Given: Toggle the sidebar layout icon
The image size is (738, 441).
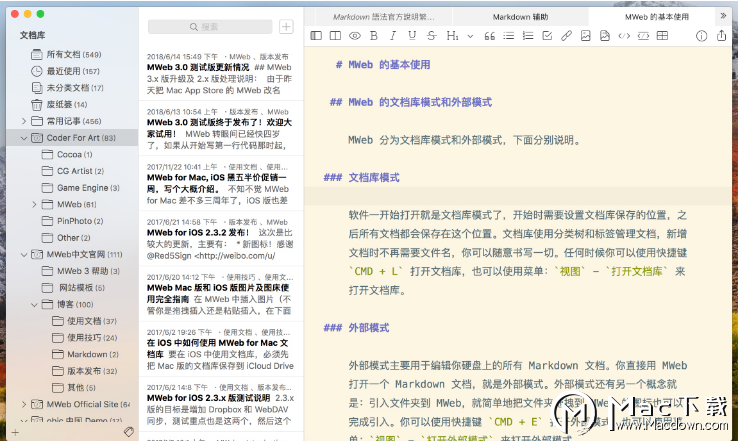Looking at the screenshot, I should tap(316, 36).
